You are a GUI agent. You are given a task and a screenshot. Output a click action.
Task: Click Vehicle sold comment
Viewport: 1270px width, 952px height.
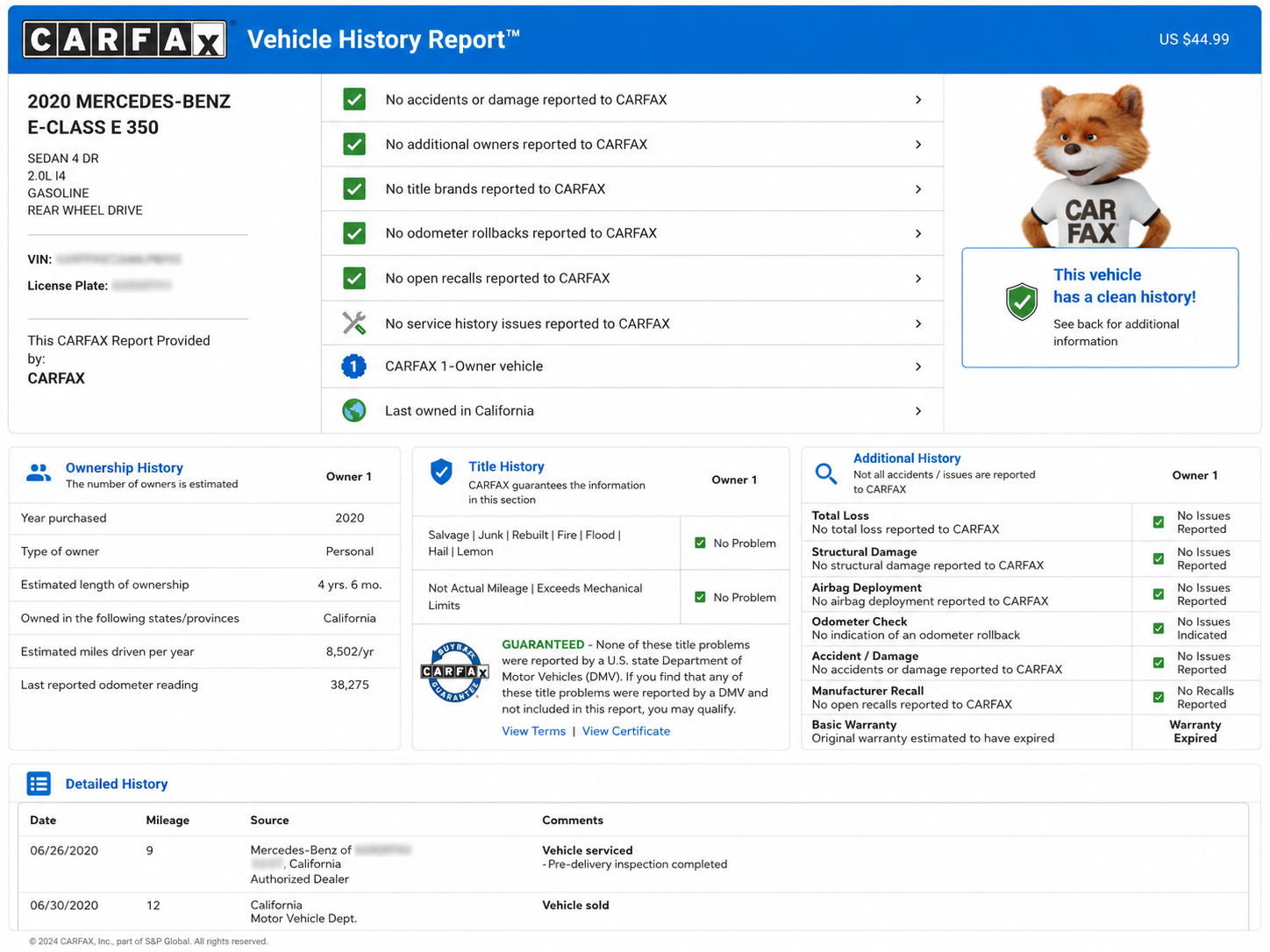click(x=575, y=905)
